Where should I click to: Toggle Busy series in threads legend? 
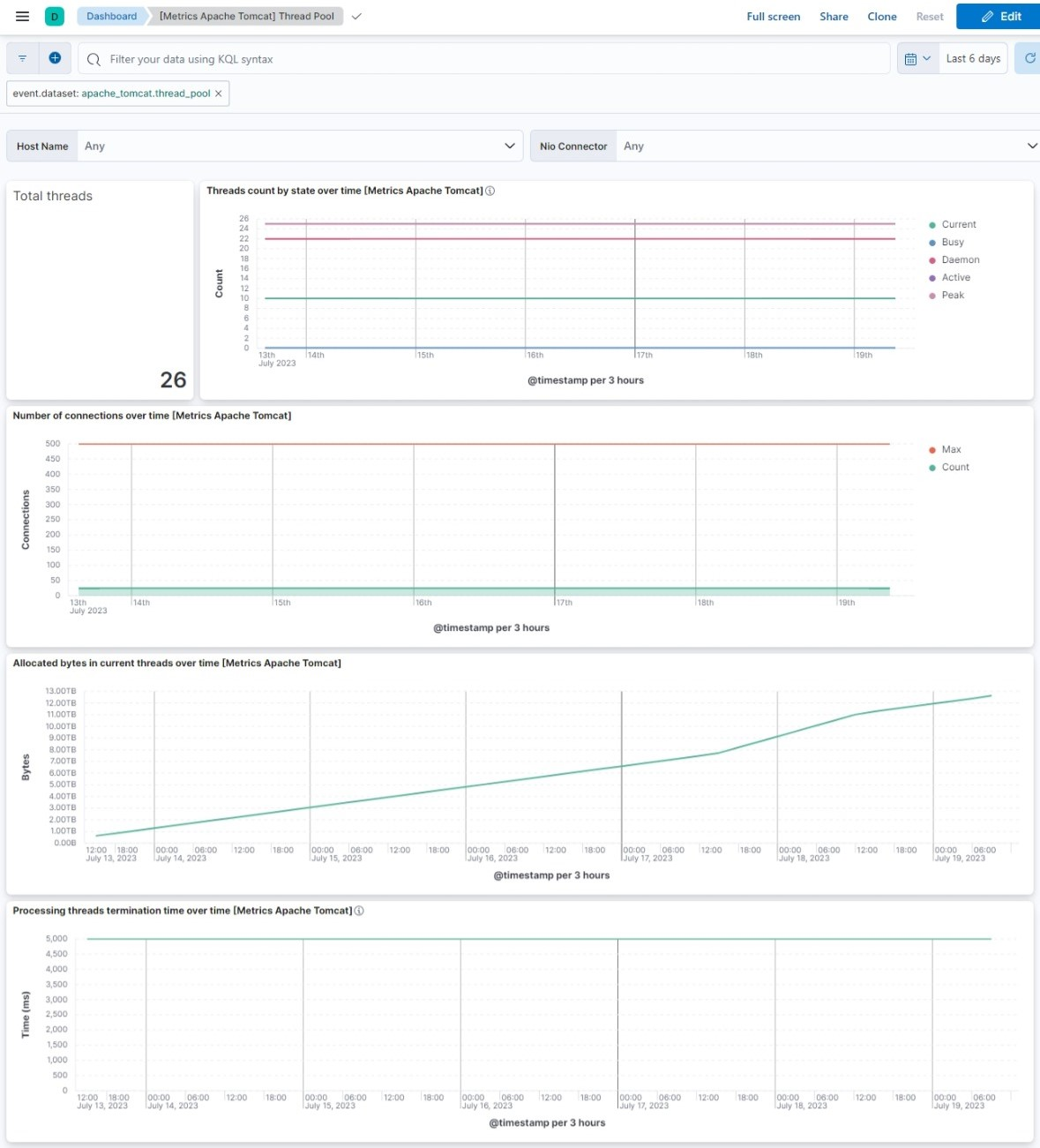[x=952, y=242]
